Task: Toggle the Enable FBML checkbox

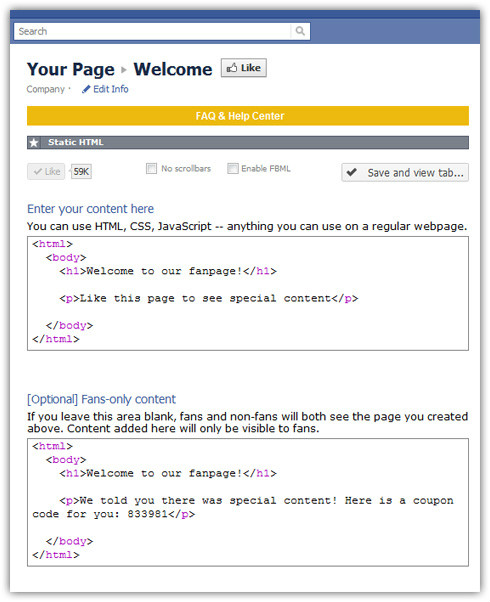Action: coord(232,169)
